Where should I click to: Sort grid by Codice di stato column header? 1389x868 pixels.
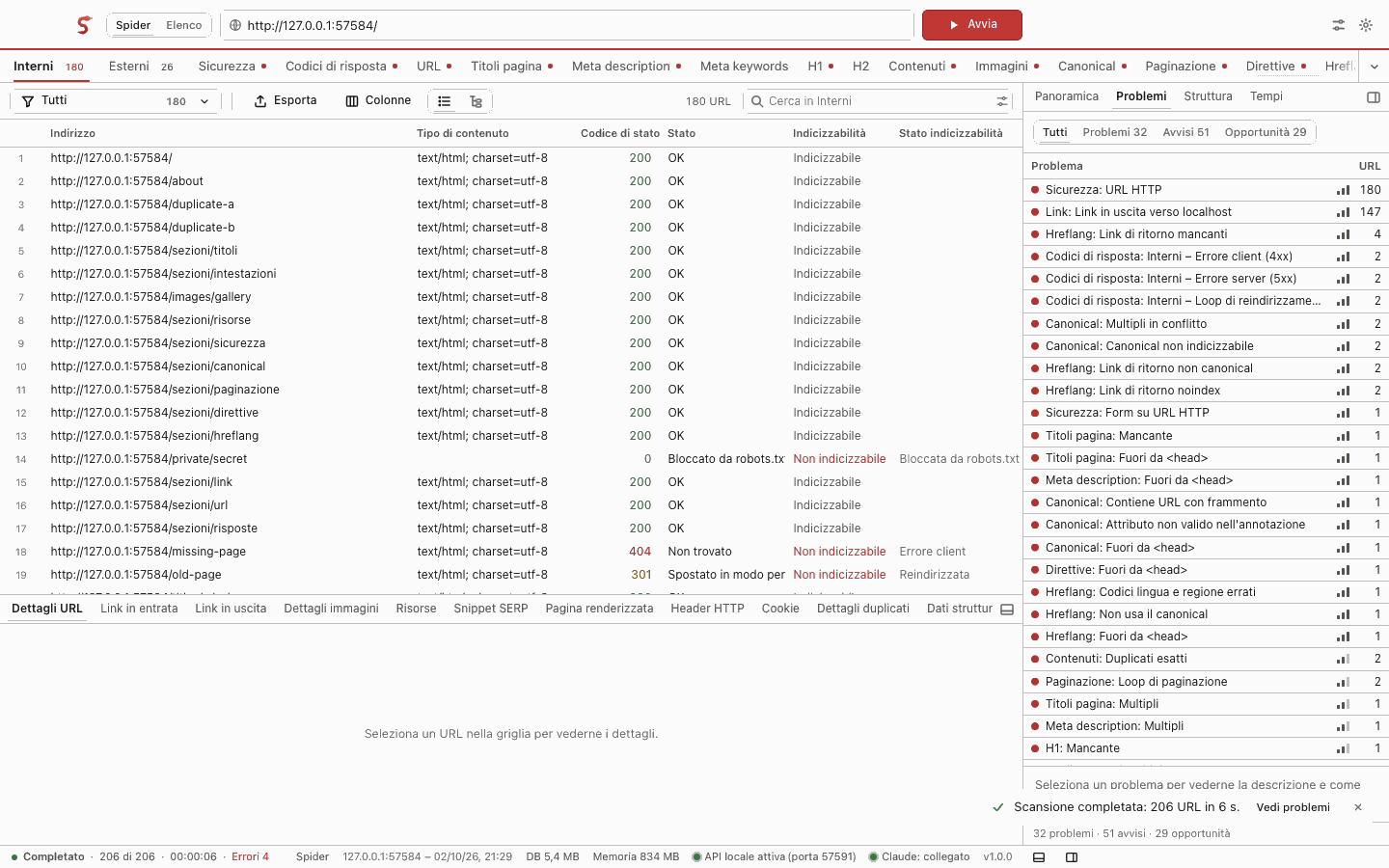pyautogui.click(x=620, y=133)
